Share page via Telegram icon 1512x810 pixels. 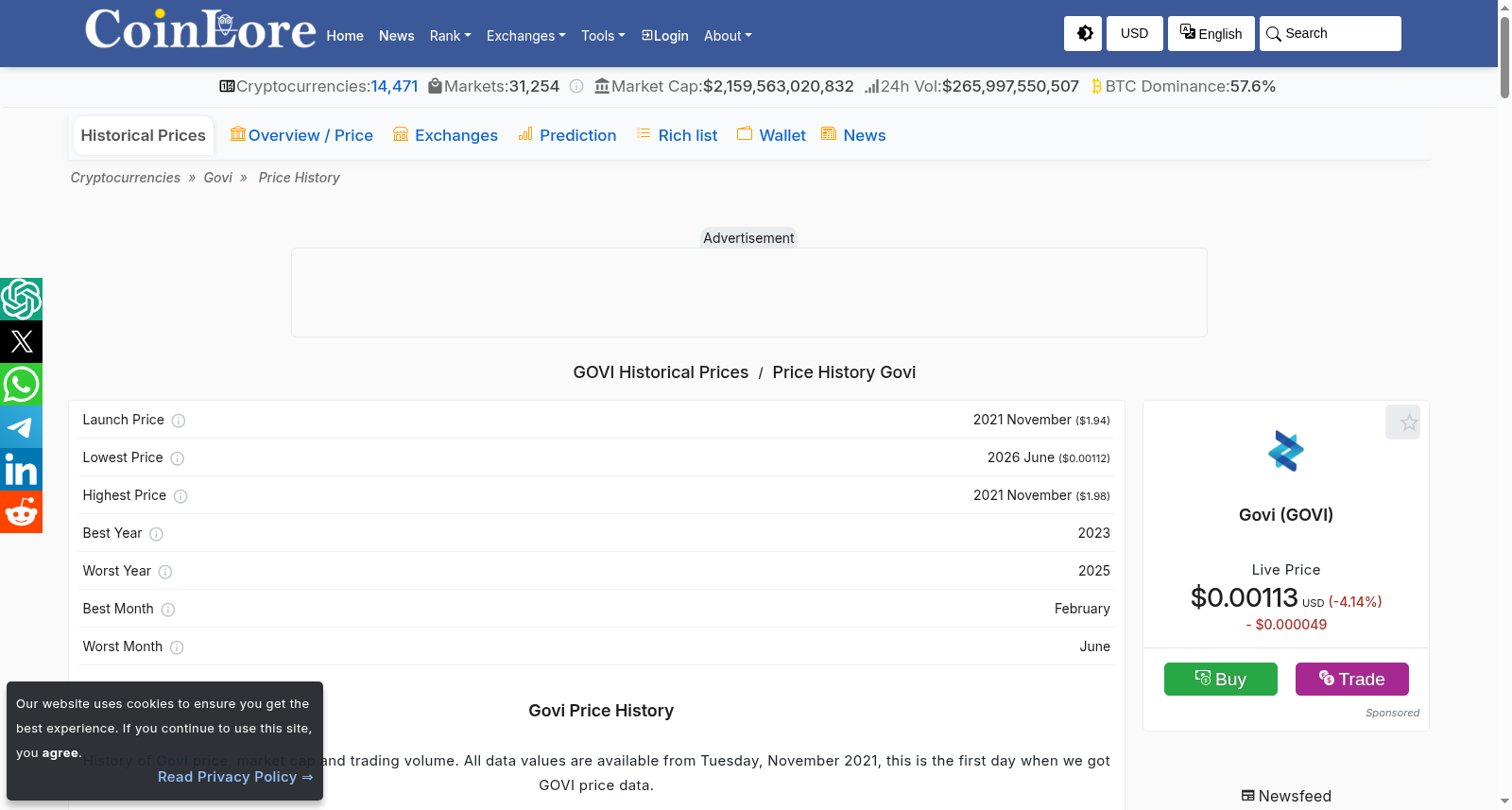point(21,427)
